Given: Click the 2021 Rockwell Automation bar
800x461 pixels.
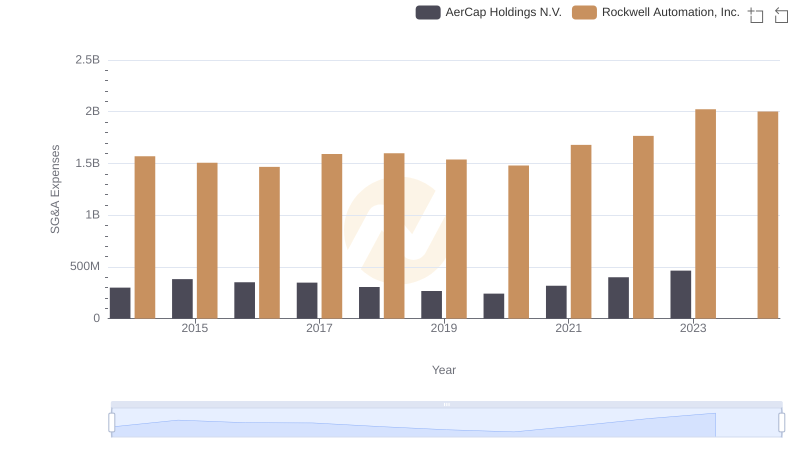Looking at the screenshot, I should pyautogui.click(x=581, y=232).
